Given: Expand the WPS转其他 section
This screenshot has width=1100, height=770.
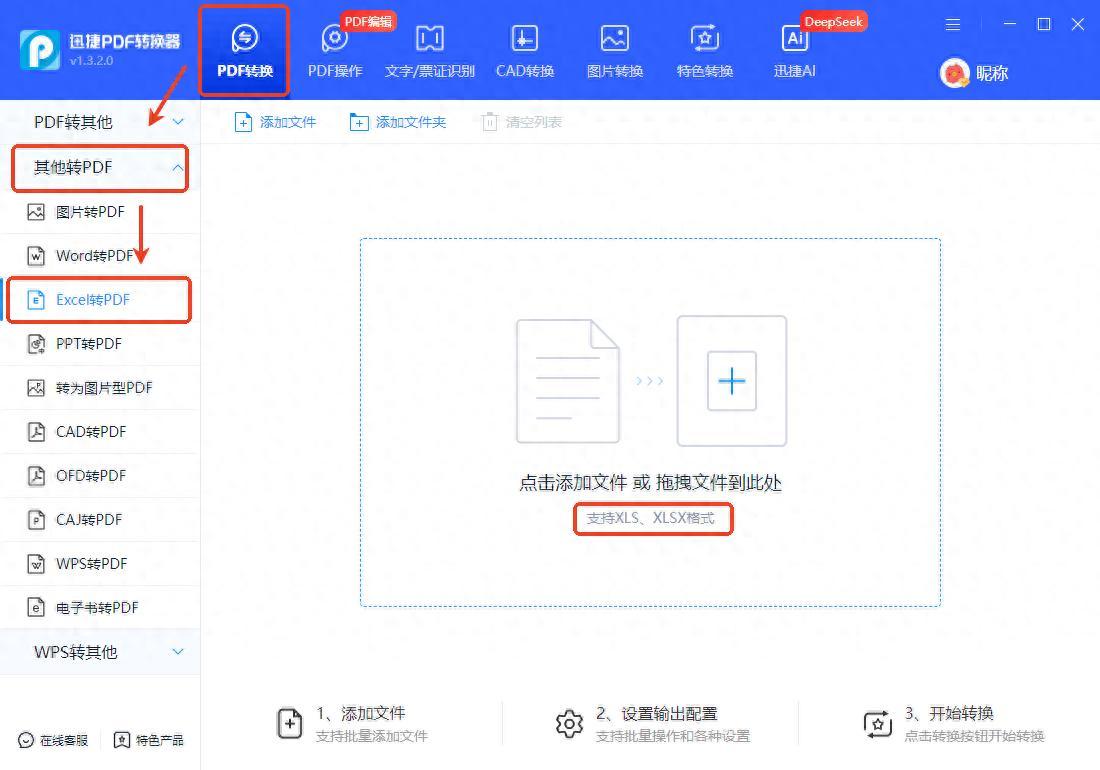Looking at the screenshot, I should point(178,652).
